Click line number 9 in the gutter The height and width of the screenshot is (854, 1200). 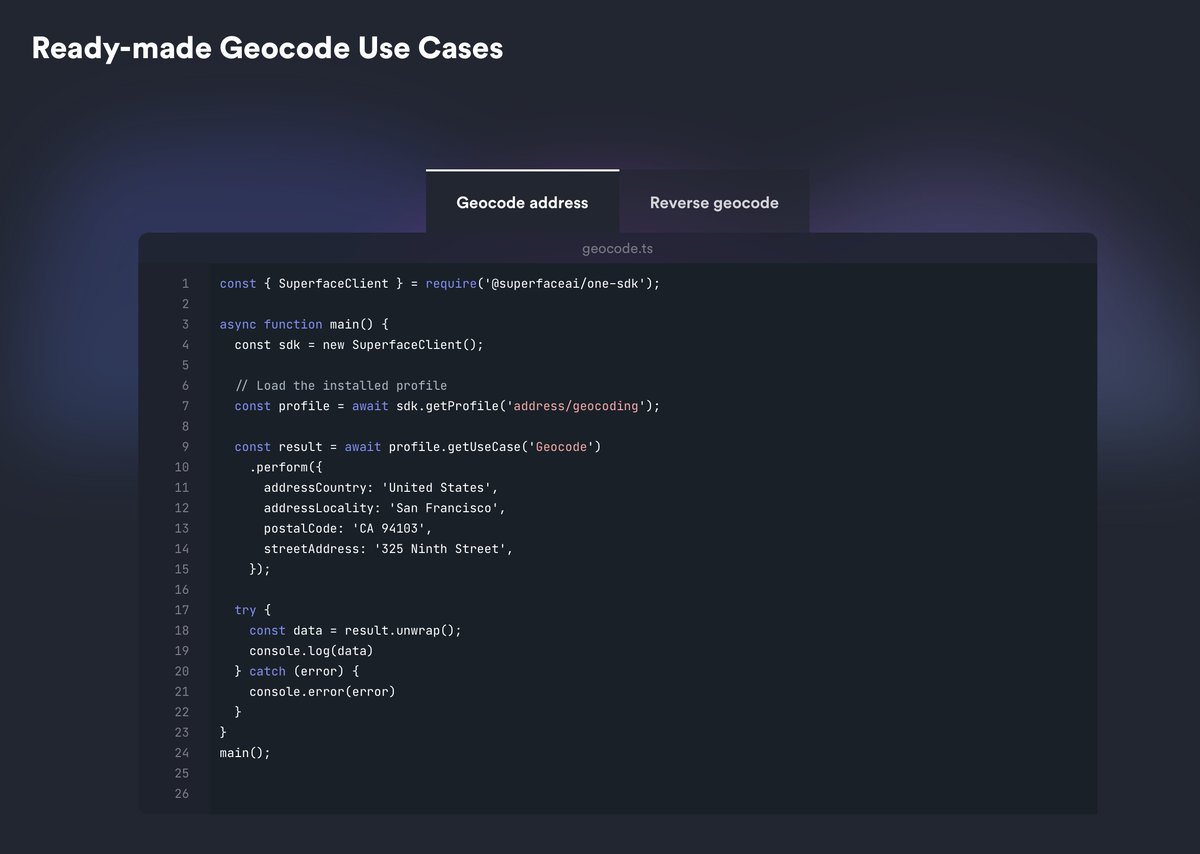(185, 446)
